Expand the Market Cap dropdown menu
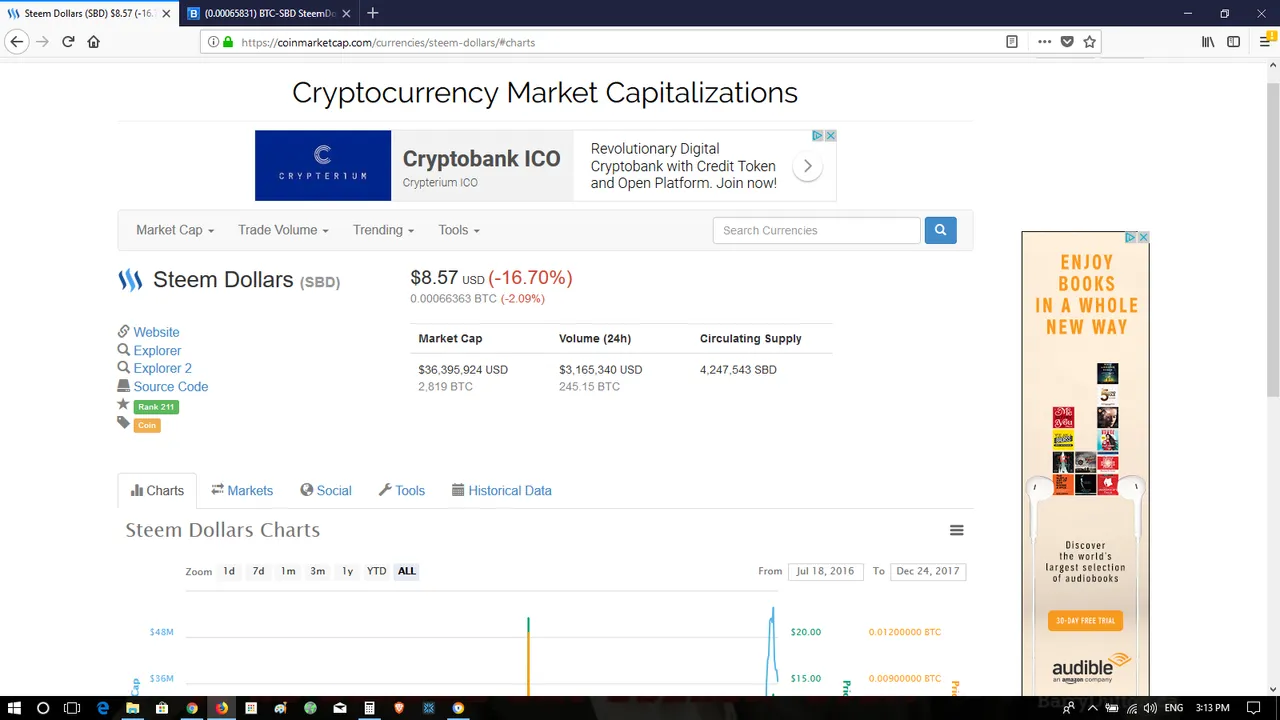The height and width of the screenshot is (720, 1280). coord(175,230)
